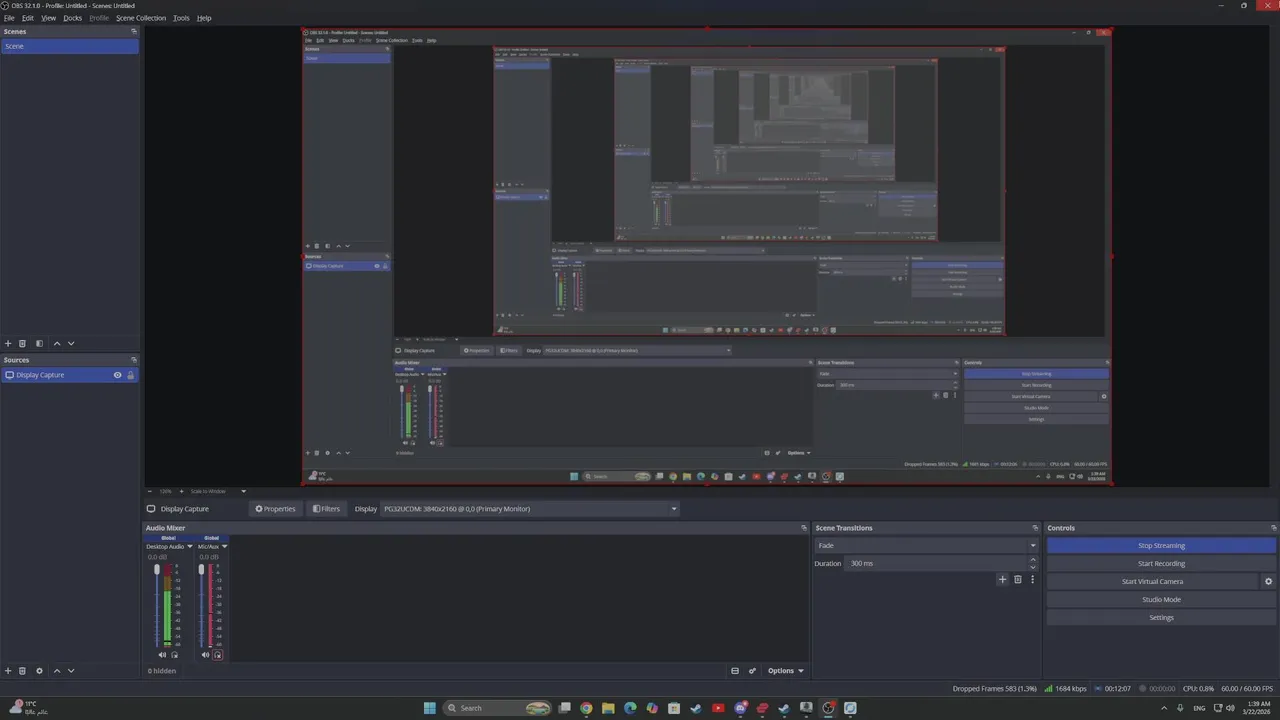Open the Edit menu

click(28, 18)
